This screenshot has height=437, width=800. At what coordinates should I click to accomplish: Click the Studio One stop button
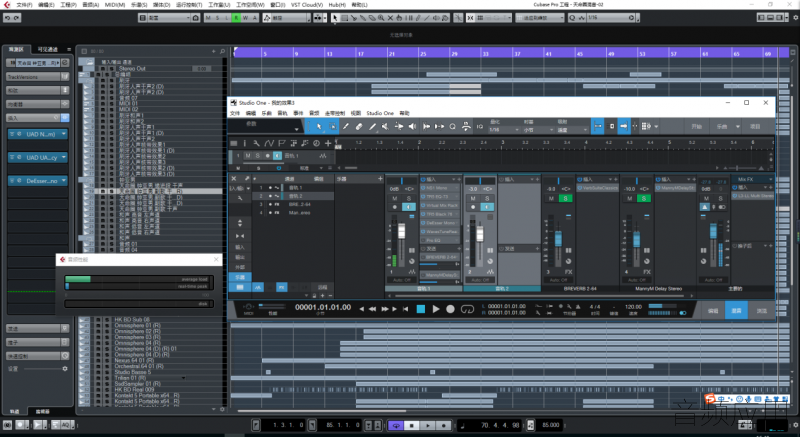[x=420, y=309]
